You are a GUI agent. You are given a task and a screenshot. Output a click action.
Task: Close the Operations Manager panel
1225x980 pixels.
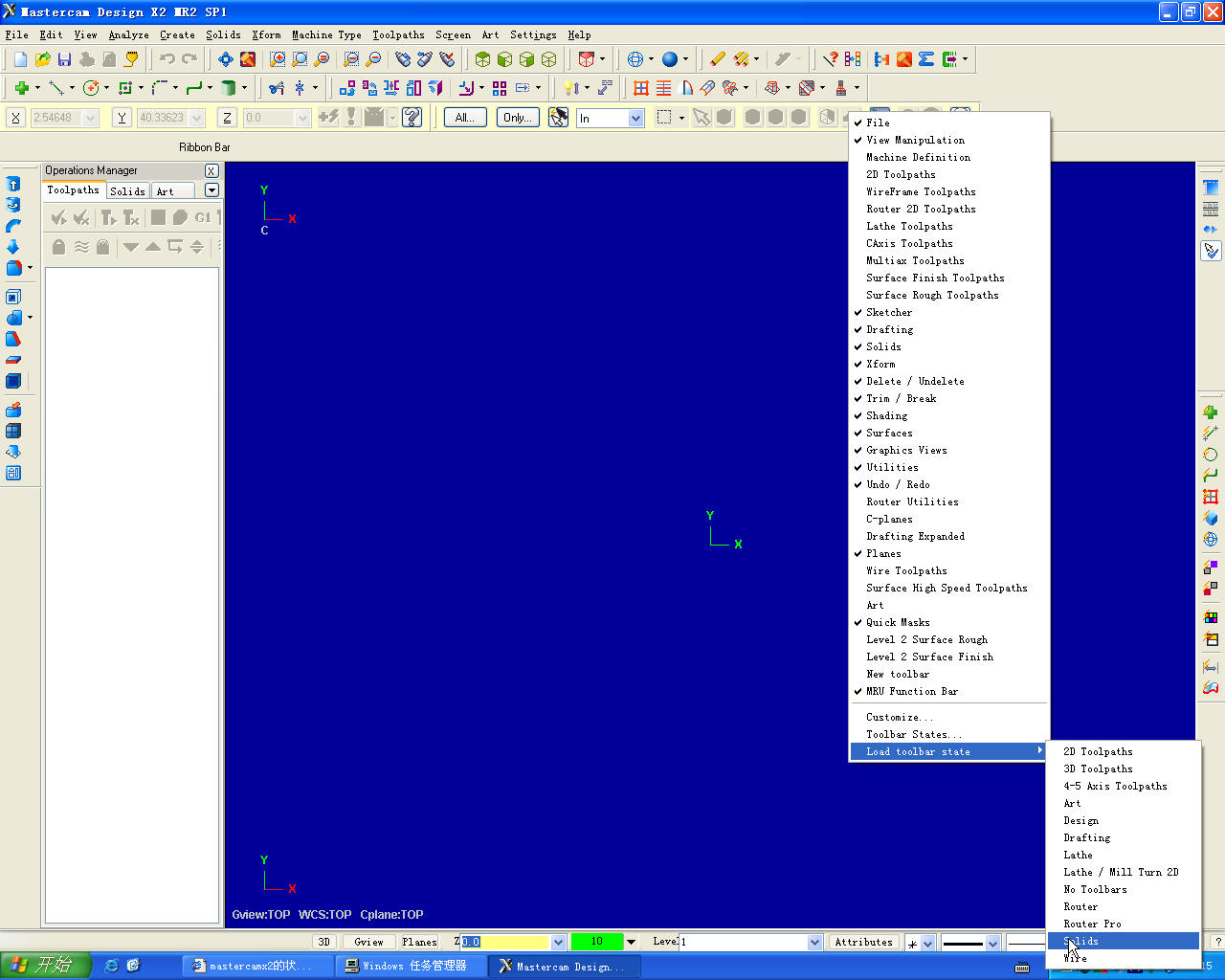(212, 170)
